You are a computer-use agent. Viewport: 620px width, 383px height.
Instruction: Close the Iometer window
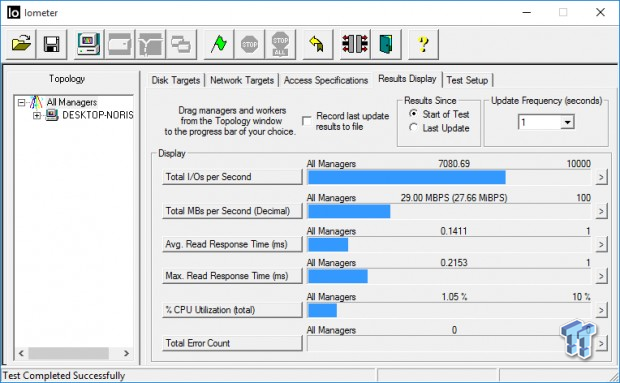coord(600,12)
